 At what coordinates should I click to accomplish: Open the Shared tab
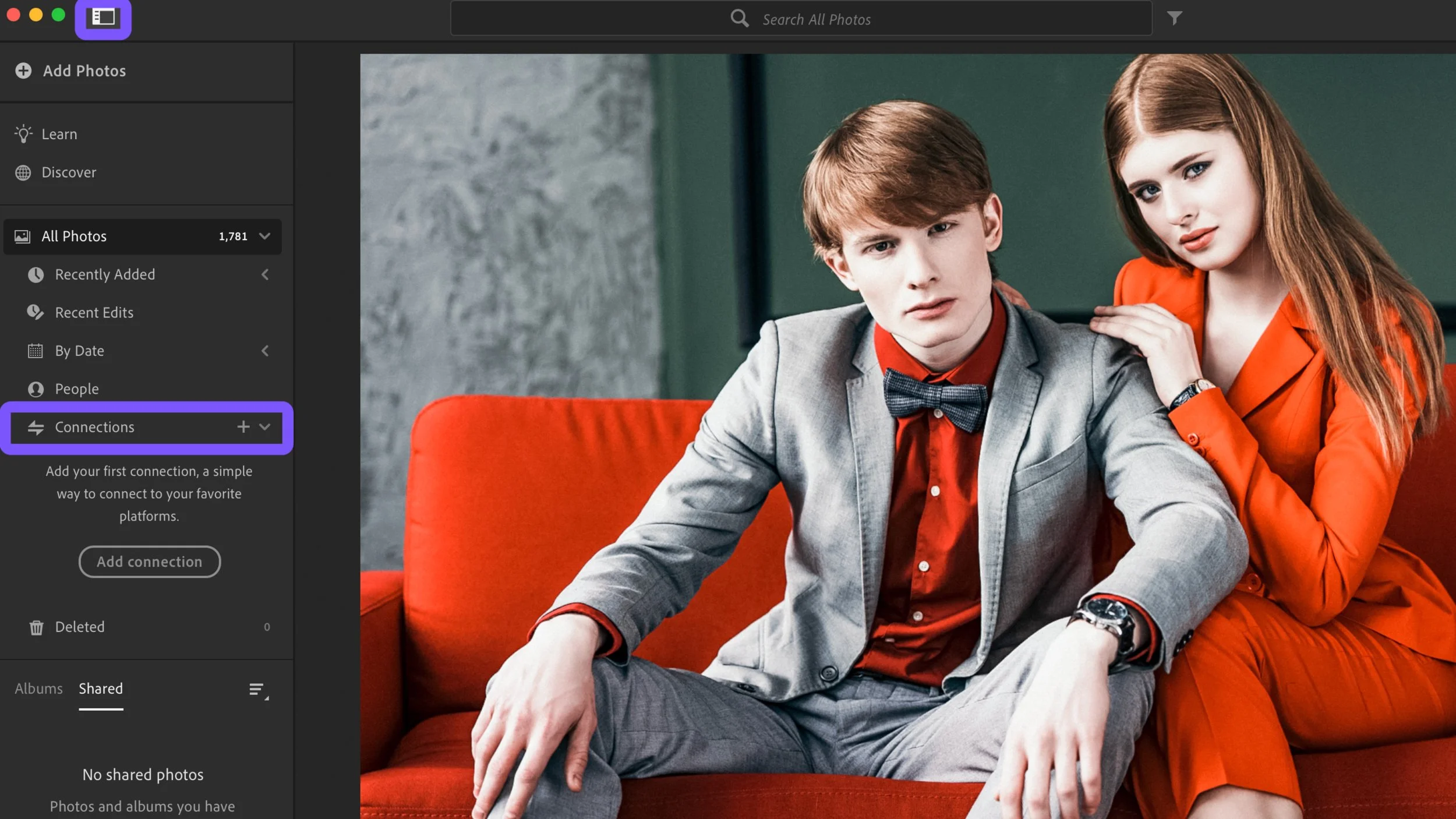click(100, 689)
